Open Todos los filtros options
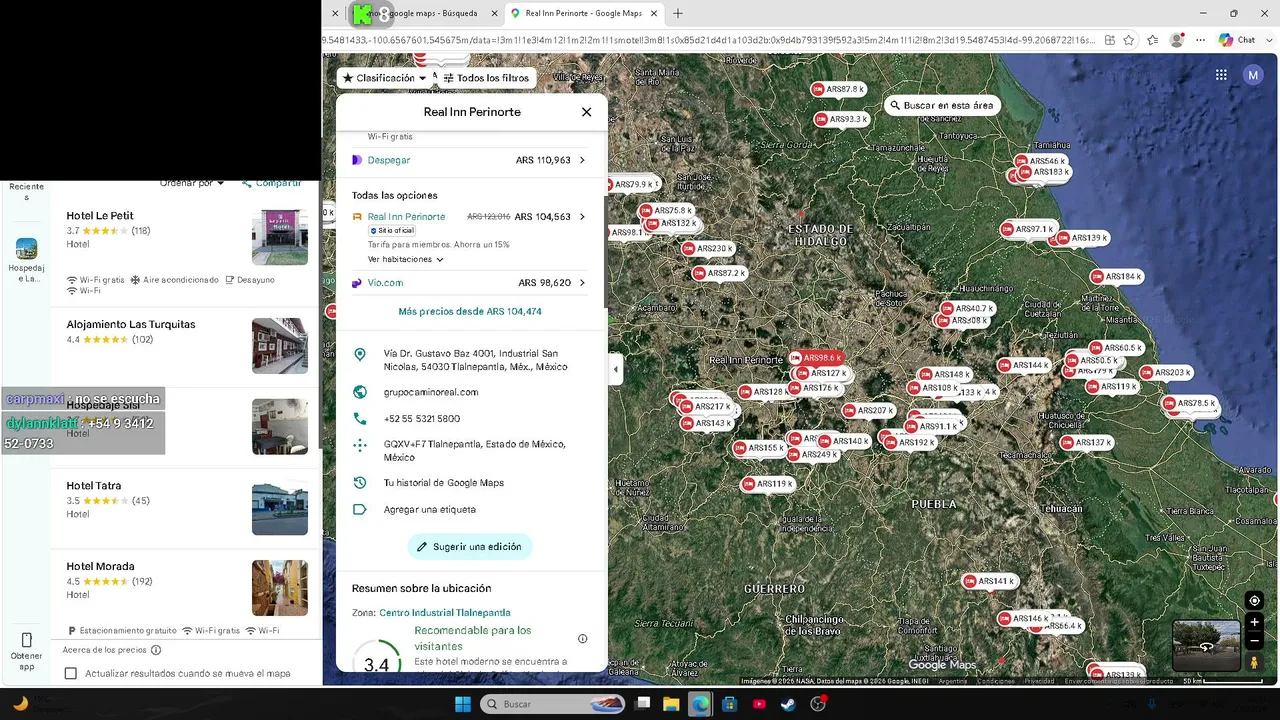 click(486, 78)
